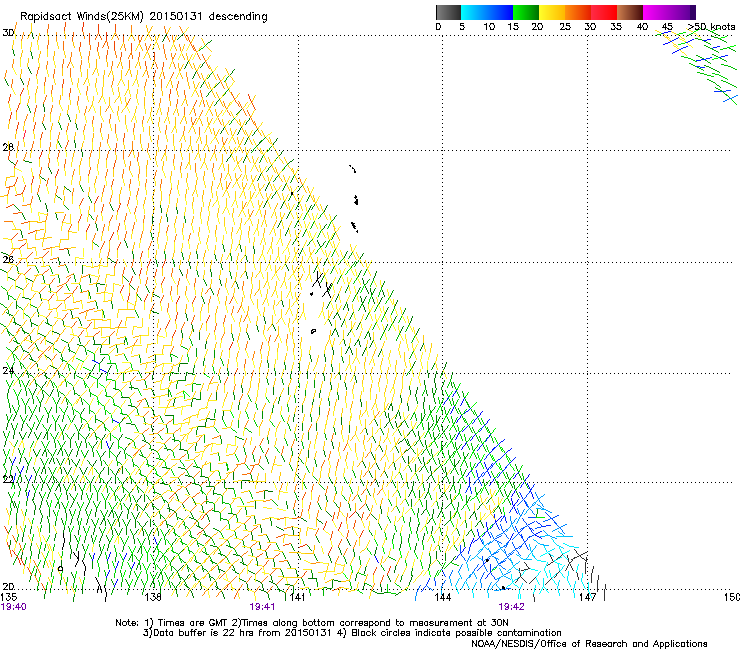Click the gray 0-5 knots legend swatch
The height and width of the screenshot is (650, 740).
coord(448,12)
